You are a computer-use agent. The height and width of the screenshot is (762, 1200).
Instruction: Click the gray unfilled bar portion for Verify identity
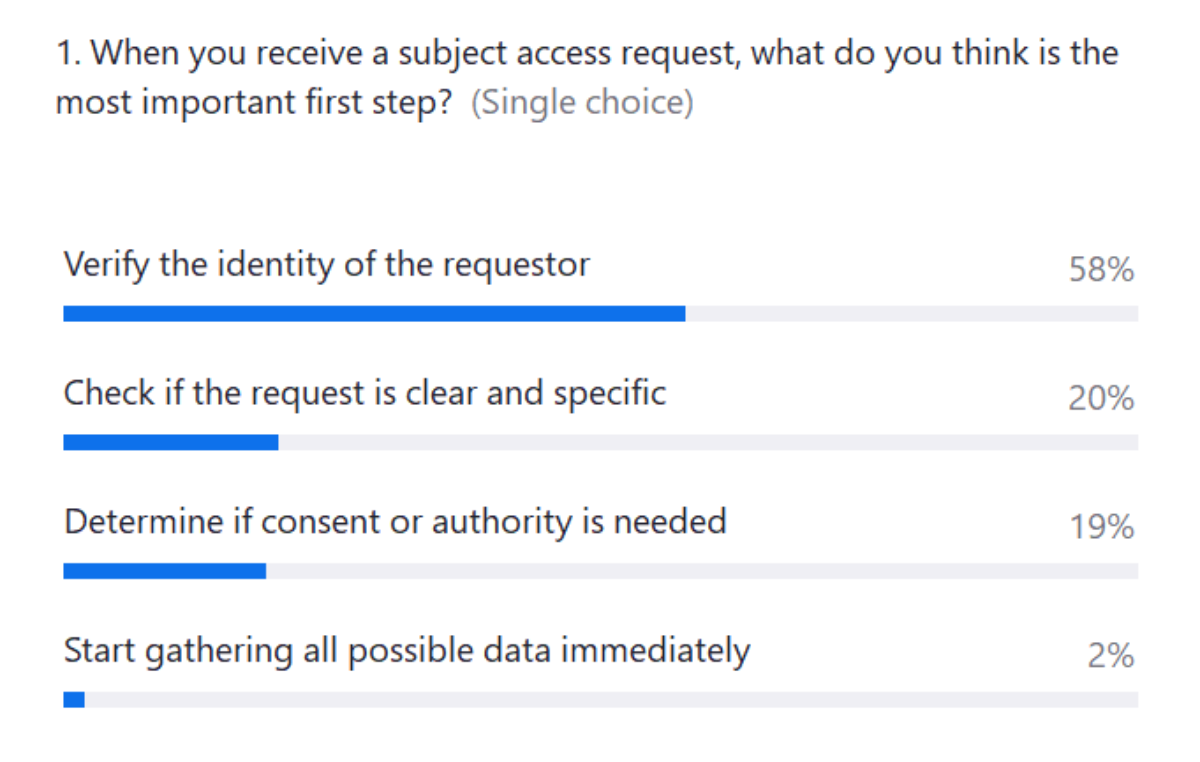[x=911, y=314]
